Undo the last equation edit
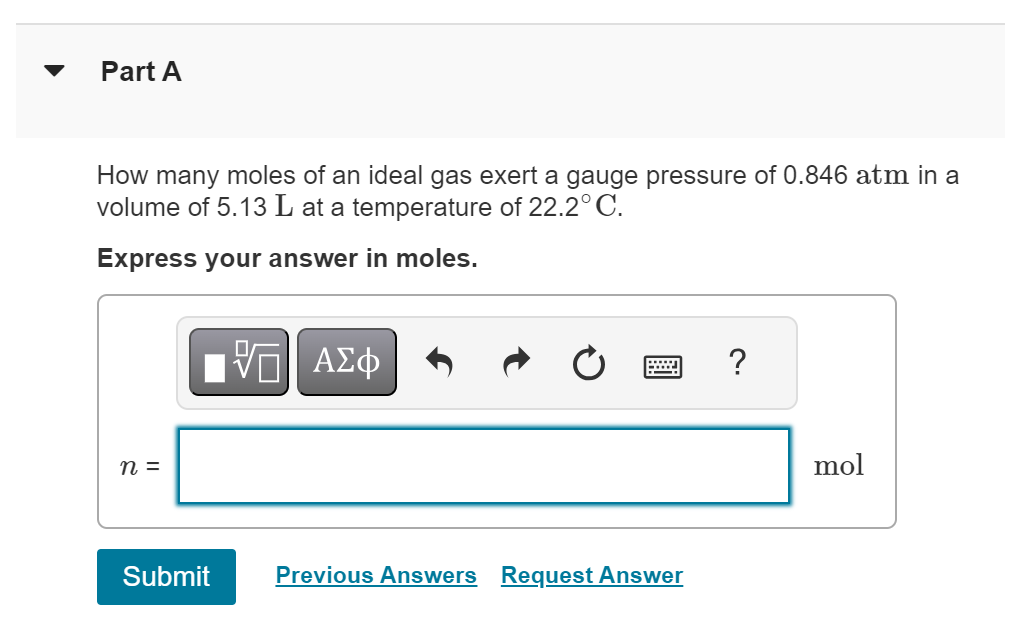Image resolution: width=1027 pixels, height=625 pixels. (x=441, y=362)
